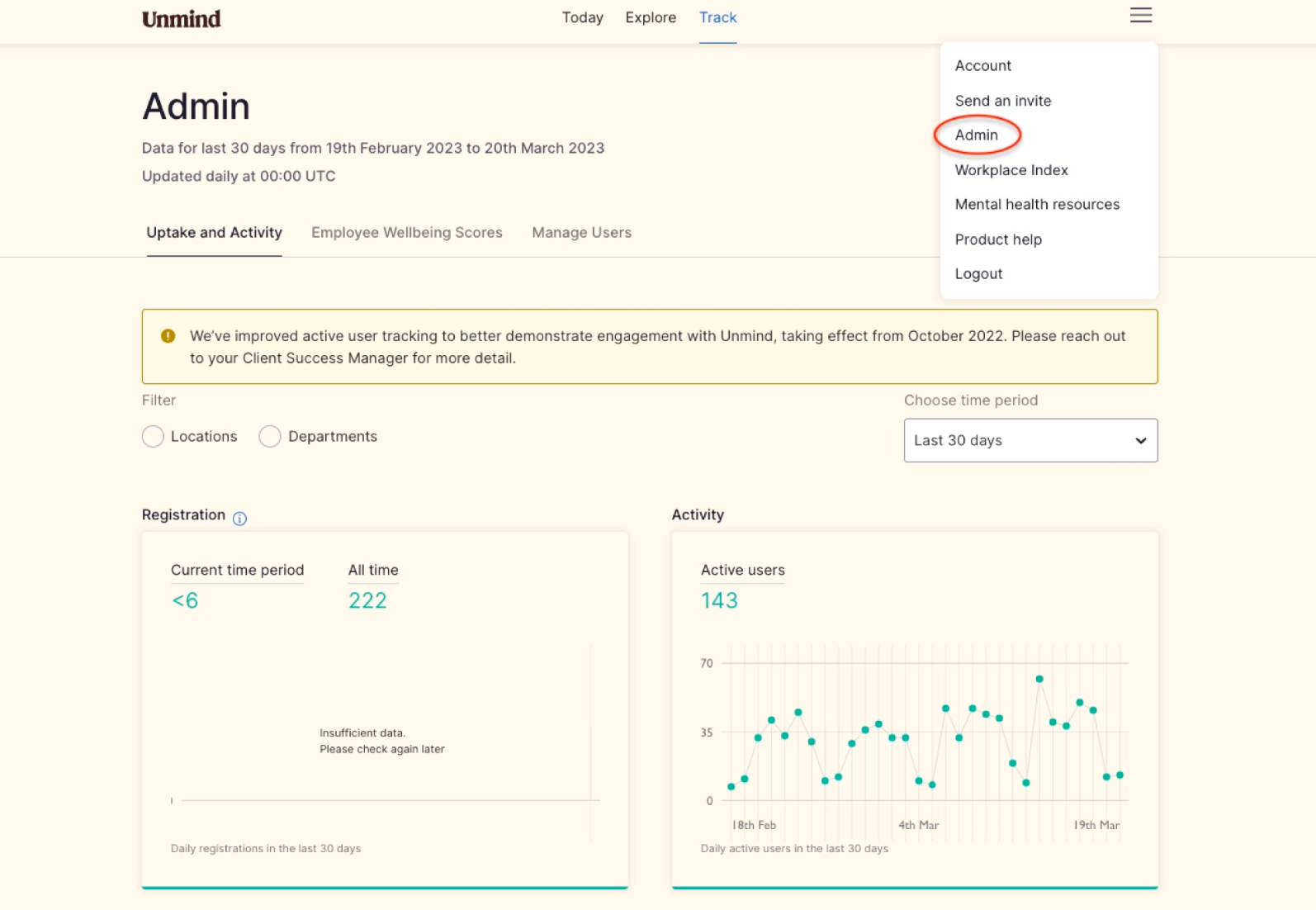Click the highest data point on Activity chart
1316x910 pixels.
tap(1039, 679)
